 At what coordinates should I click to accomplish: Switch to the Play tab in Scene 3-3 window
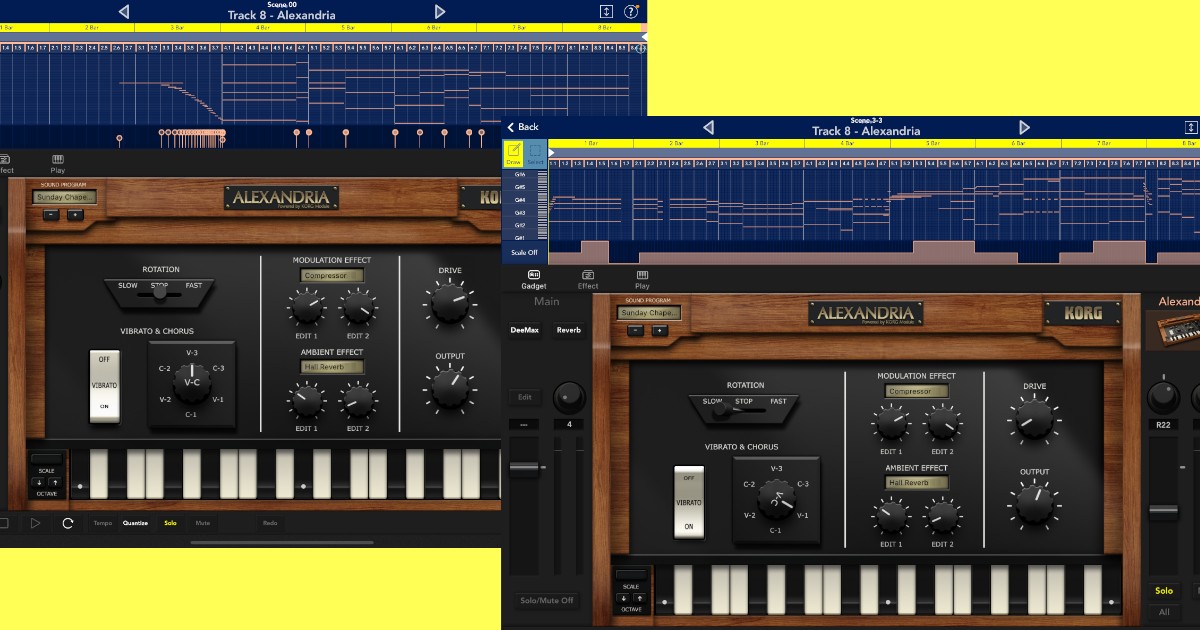click(x=642, y=279)
